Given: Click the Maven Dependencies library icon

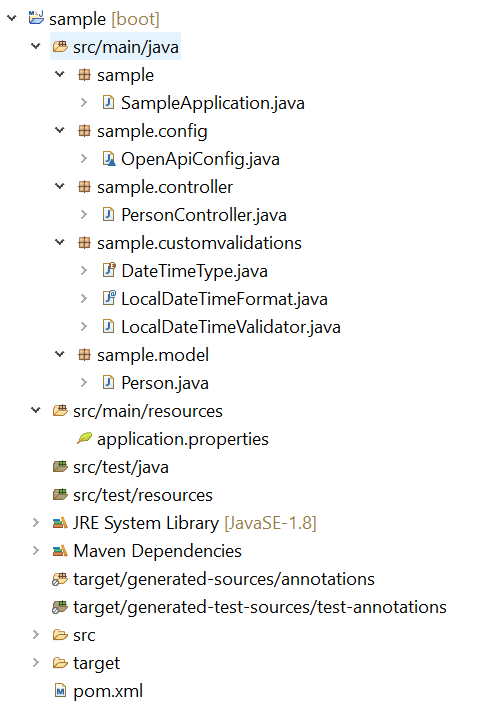Looking at the screenshot, I should coord(60,551).
